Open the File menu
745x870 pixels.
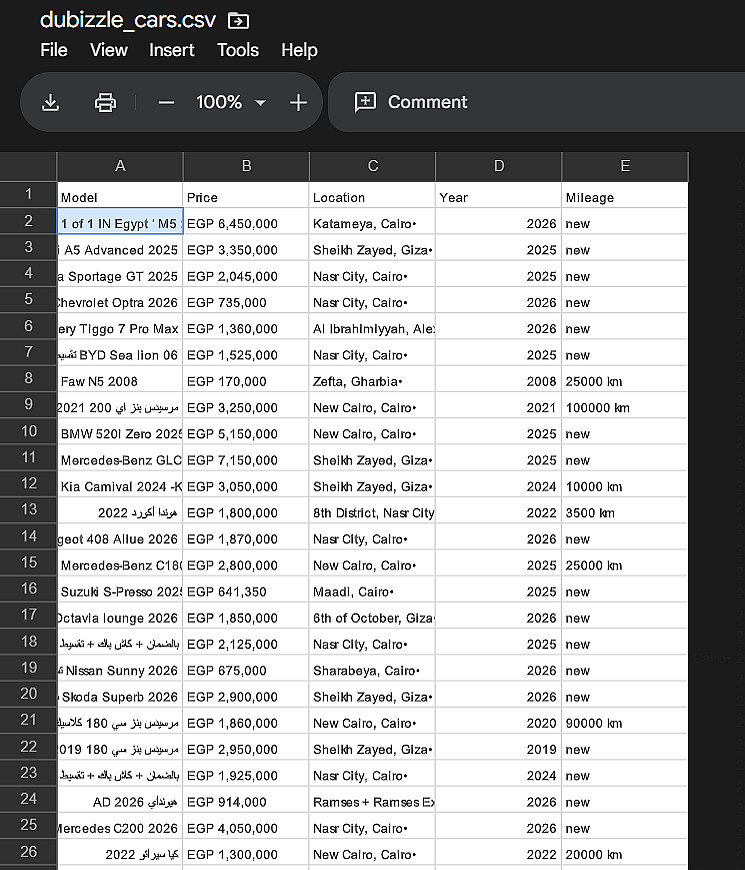[54, 50]
